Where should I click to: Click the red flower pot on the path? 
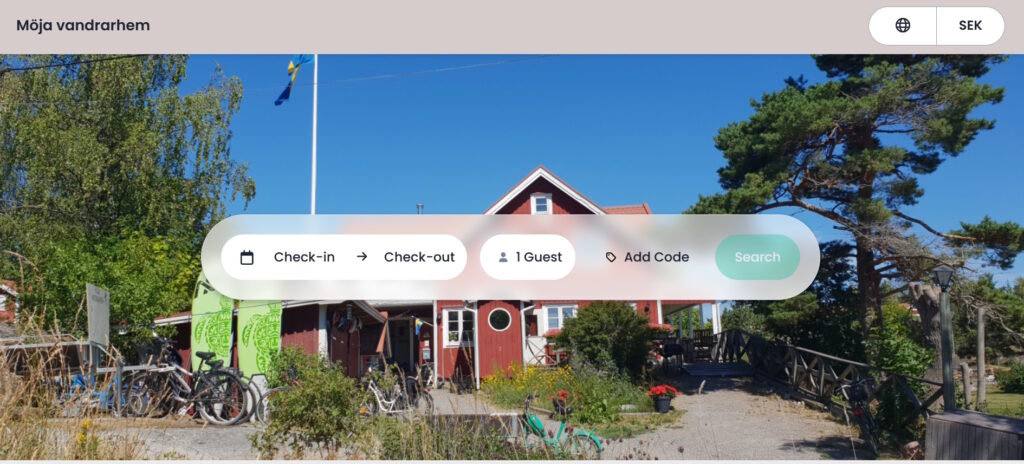663,398
